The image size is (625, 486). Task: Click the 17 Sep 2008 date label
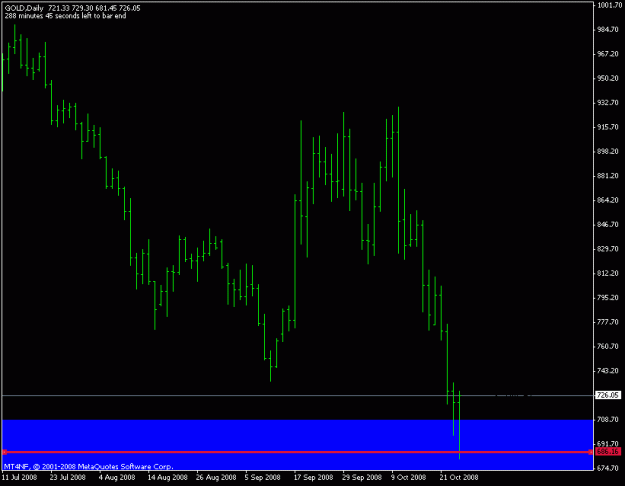[313, 477]
